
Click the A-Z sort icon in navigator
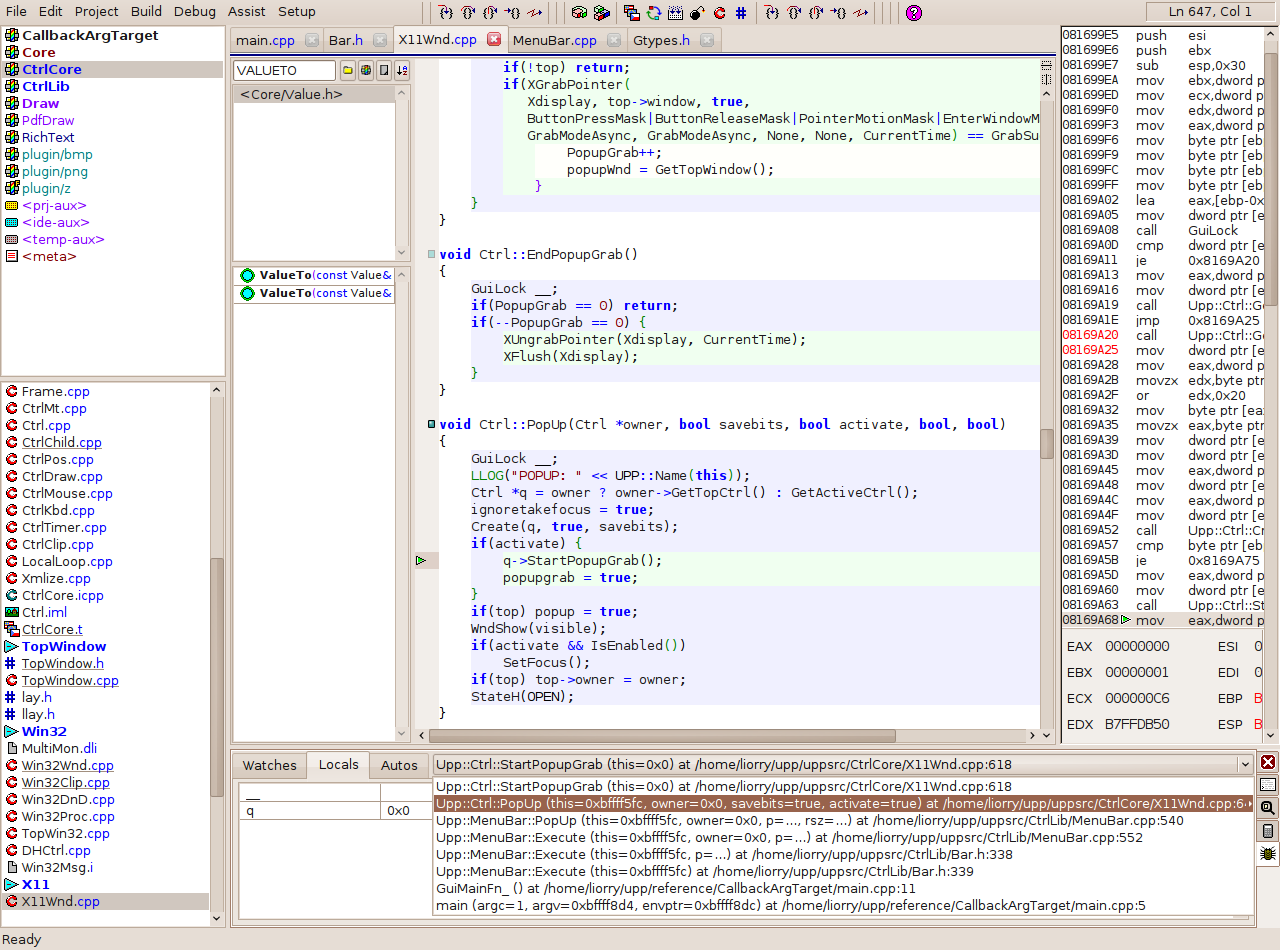tap(402, 70)
